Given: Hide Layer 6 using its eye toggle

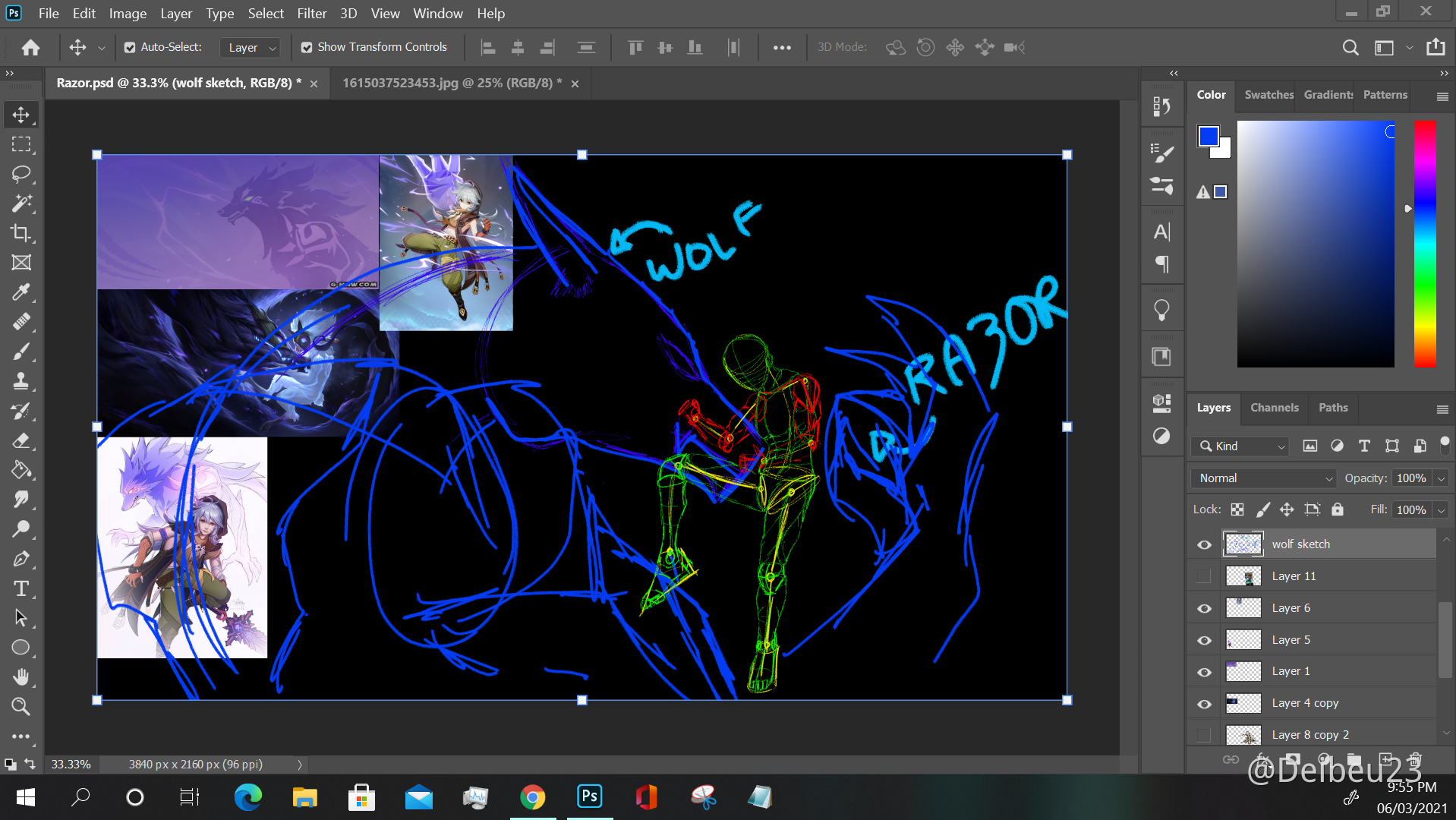Looking at the screenshot, I should [x=1204, y=608].
